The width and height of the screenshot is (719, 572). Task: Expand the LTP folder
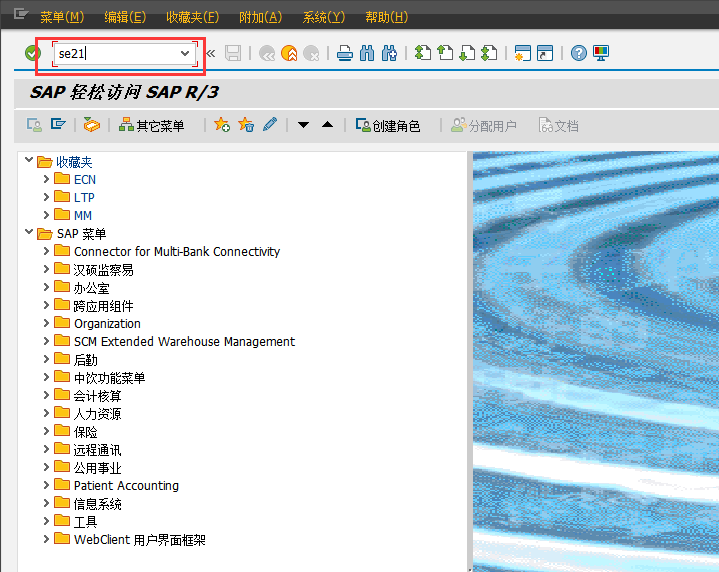coord(46,197)
